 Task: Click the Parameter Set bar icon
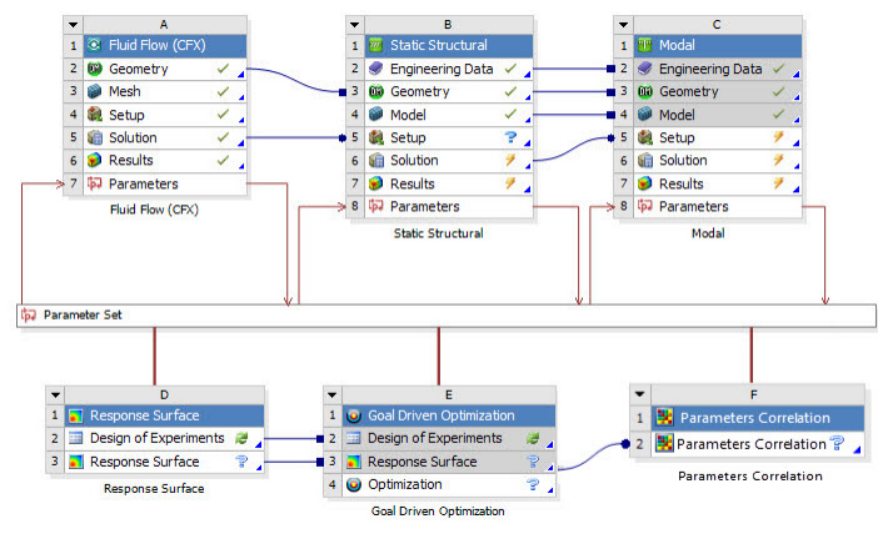[x=29, y=315]
